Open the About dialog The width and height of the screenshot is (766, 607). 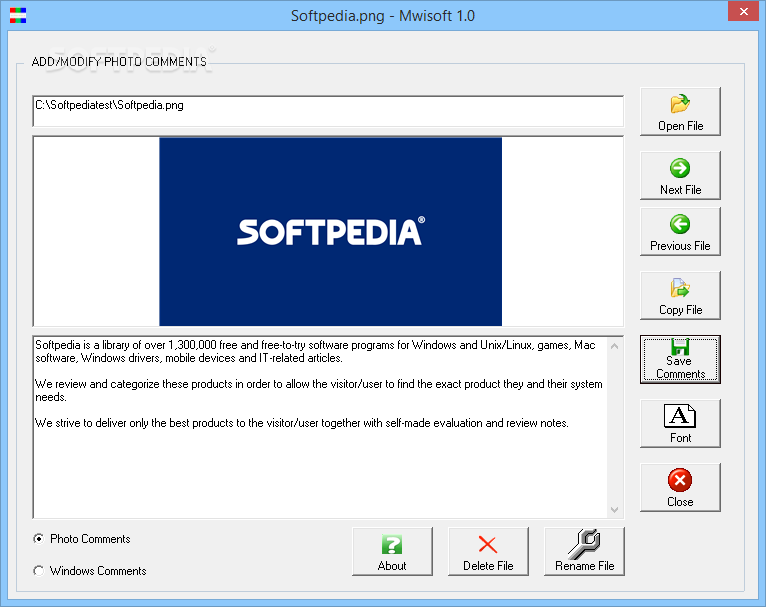(392, 552)
